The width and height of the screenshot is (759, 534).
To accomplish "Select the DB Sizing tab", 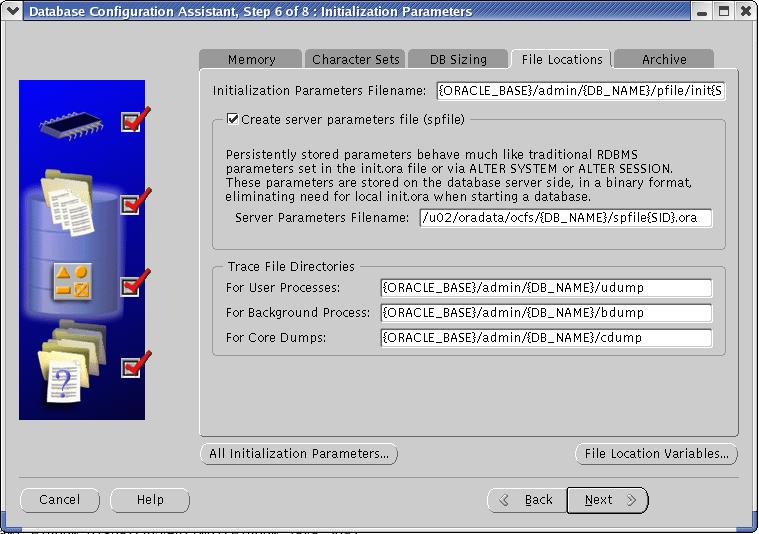I will pyautogui.click(x=458, y=59).
